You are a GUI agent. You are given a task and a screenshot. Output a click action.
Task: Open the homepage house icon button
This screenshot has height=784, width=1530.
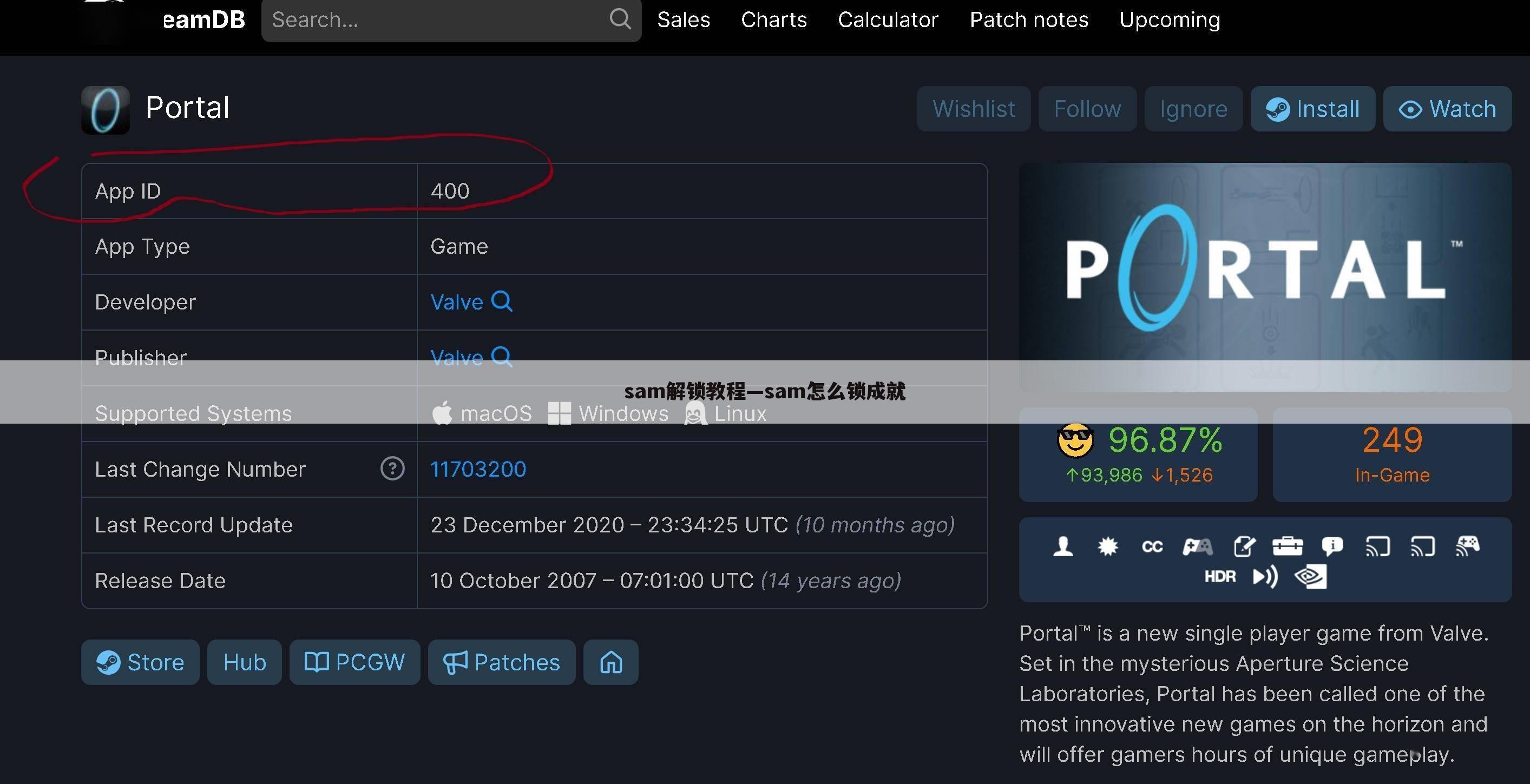(x=610, y=662)
